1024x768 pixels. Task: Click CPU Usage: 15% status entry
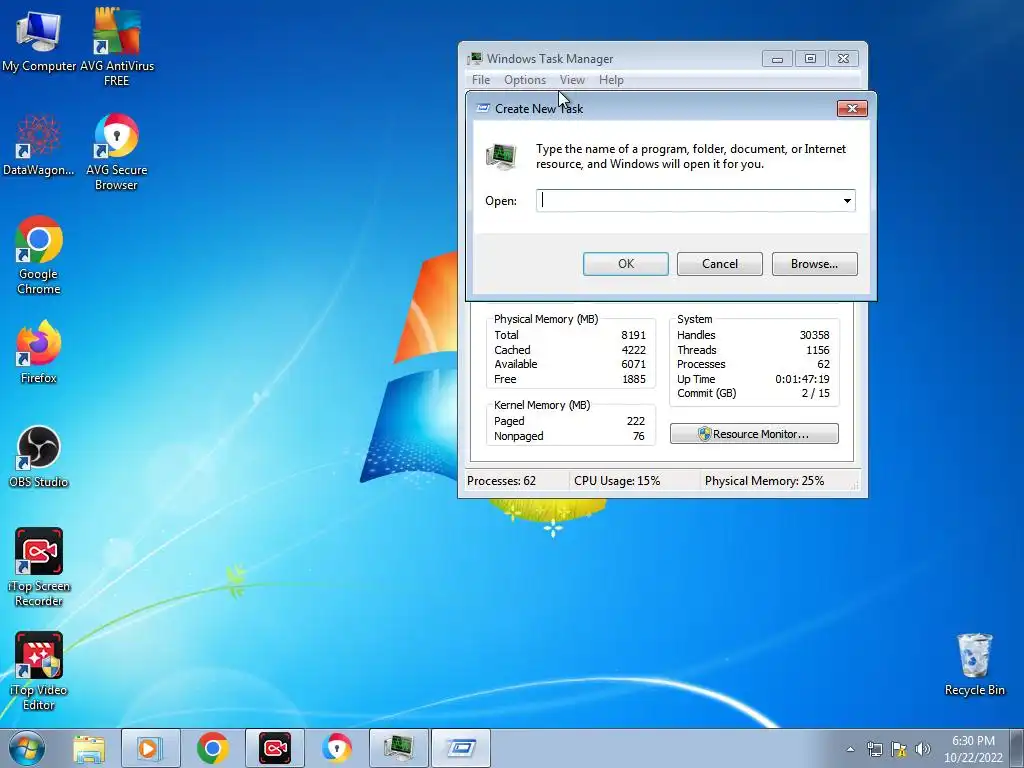click(x=617, y=481)
